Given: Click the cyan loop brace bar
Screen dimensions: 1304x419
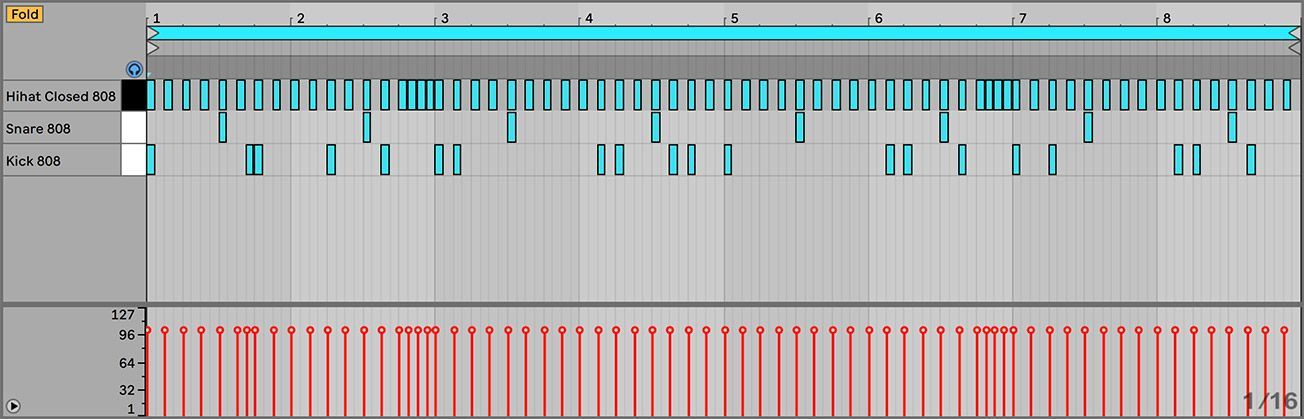Looking at the screenshot, I should pos(723,33).
